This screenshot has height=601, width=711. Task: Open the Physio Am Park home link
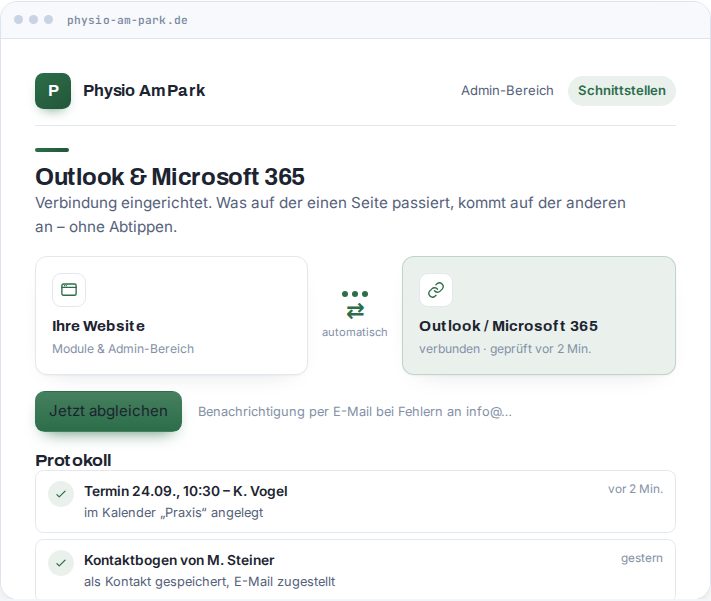pyautogui.click(x=120, y=91)
